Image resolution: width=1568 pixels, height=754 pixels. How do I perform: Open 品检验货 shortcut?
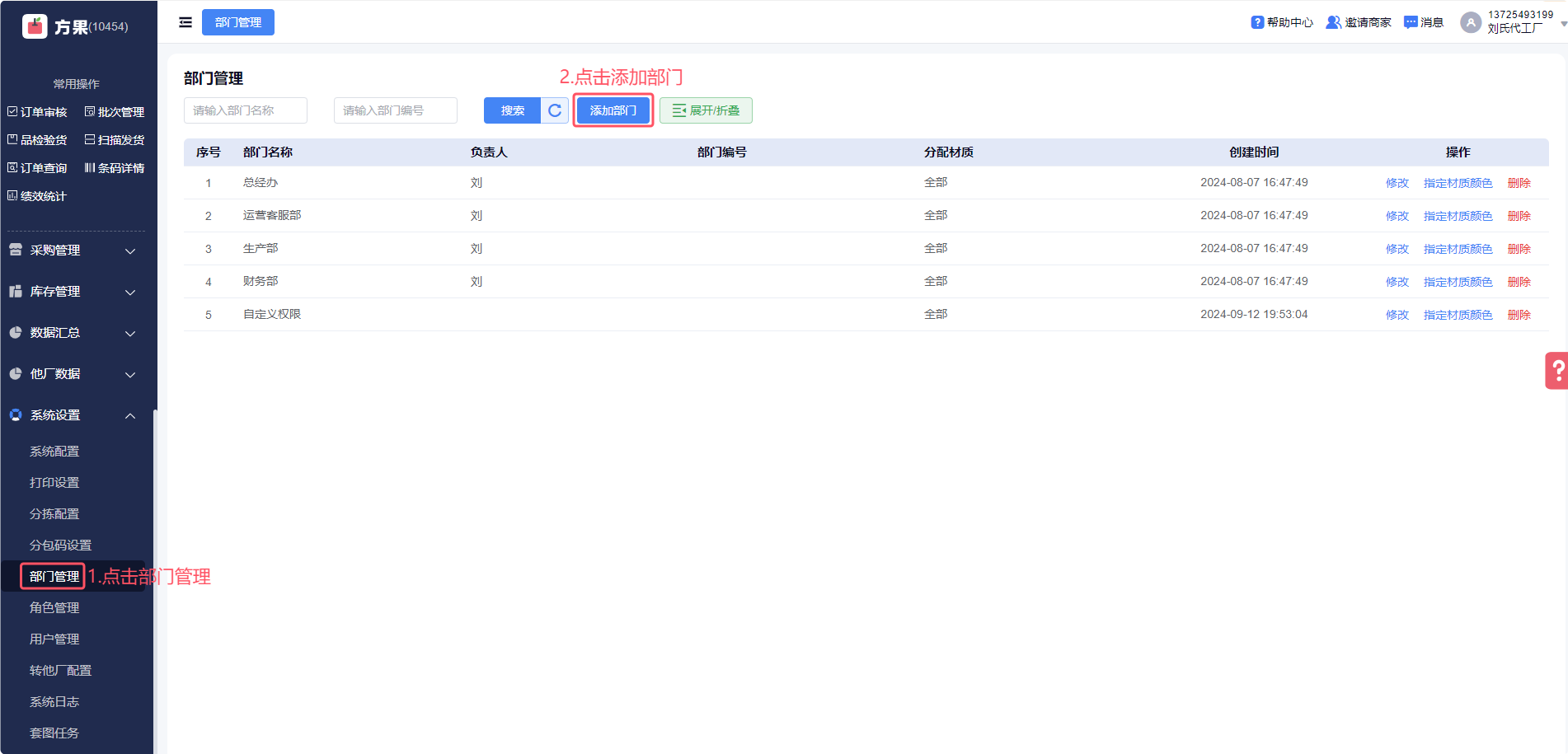tap(37, 140)
